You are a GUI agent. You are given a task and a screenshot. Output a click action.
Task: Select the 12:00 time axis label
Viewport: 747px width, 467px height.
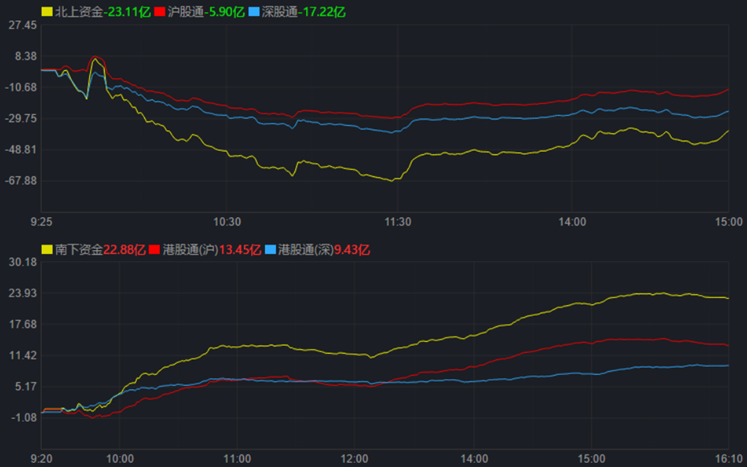click(x=355, y=459)
